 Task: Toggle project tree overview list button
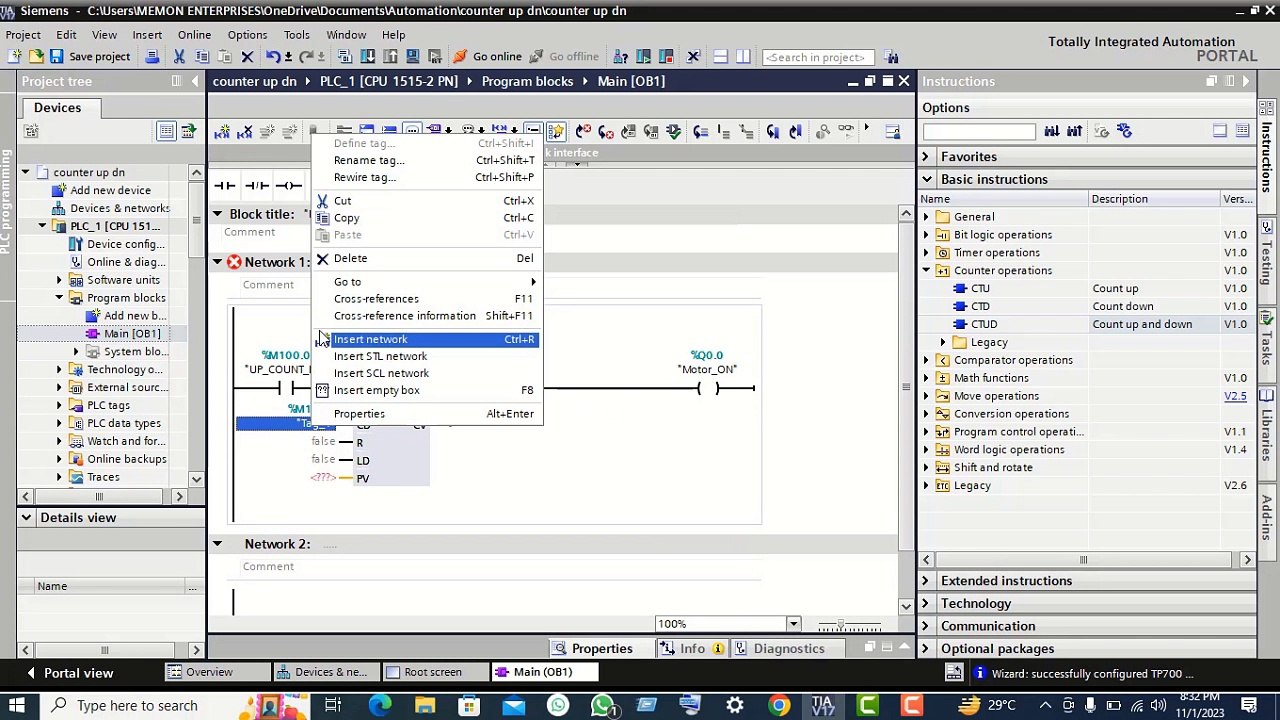(167, 131)
